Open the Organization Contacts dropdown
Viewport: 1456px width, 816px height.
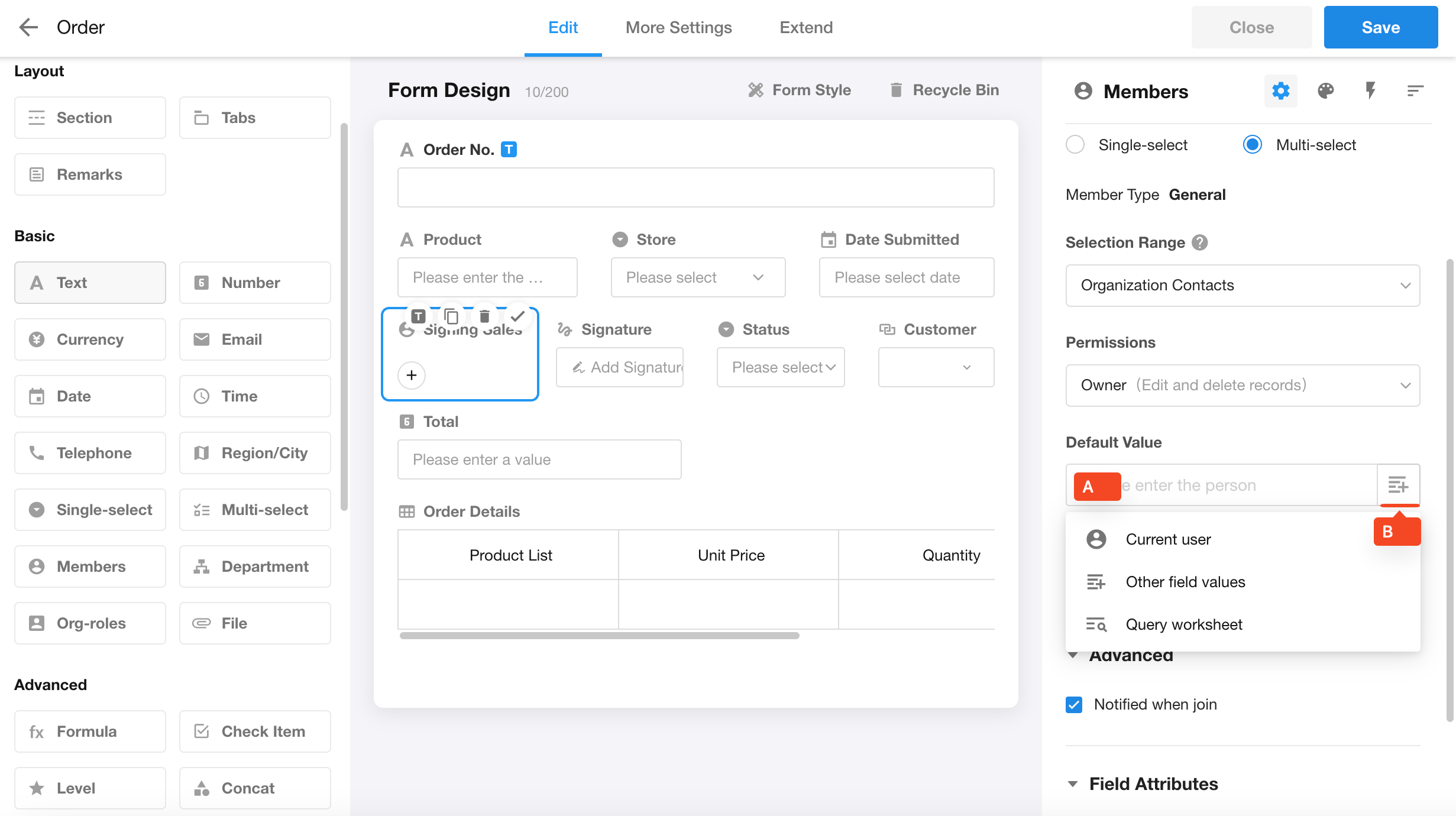point(1243,286)
